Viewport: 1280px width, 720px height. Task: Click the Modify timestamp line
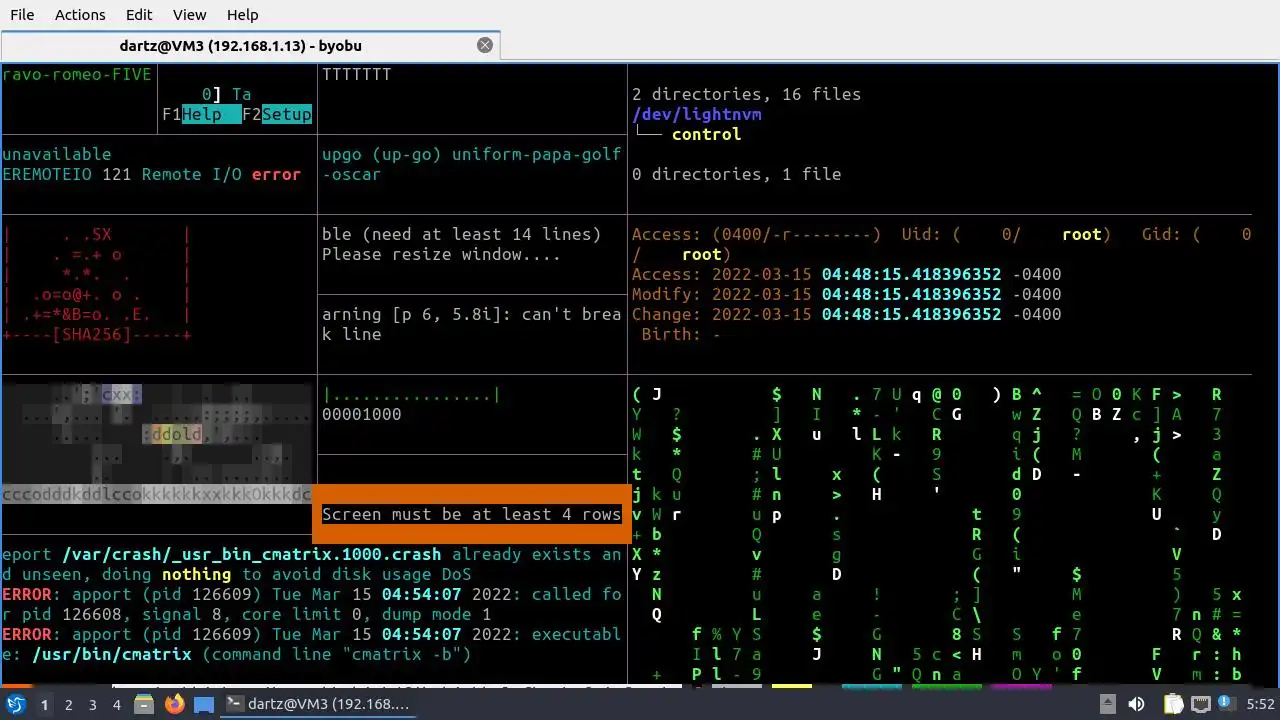pos(847,294)
